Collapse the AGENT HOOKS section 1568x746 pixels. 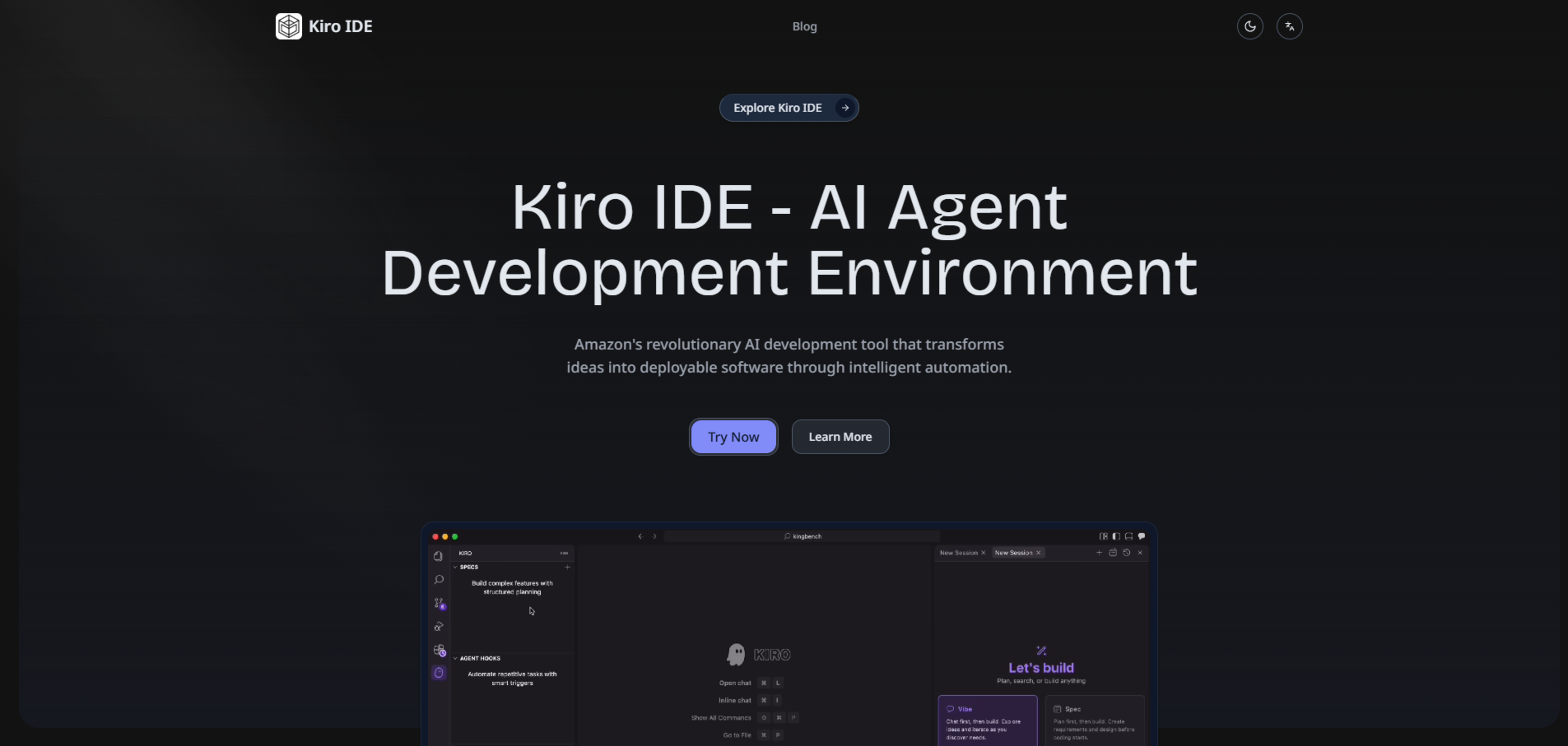[x=455, y=658]
